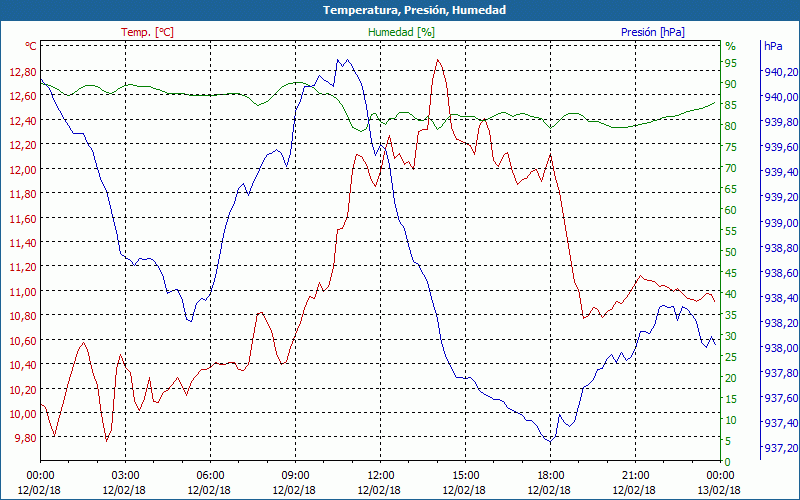
Task: Click the 11,80 temperature axis value
Action: click(x=23, y=194)
